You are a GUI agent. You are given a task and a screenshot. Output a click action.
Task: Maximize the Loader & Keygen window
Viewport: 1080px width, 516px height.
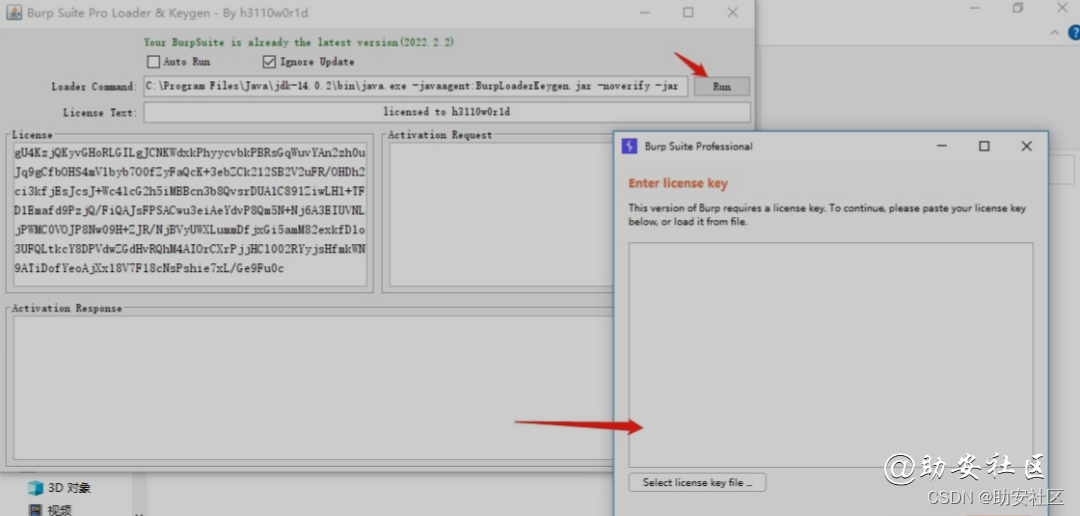pyautogui.click(x=688, y=12)
